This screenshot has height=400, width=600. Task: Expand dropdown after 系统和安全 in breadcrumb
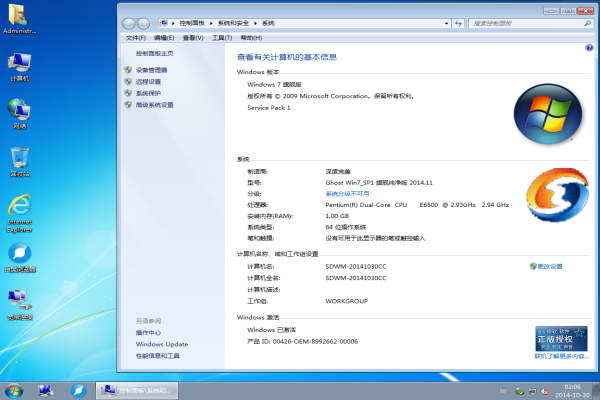[x=255, y=23]
